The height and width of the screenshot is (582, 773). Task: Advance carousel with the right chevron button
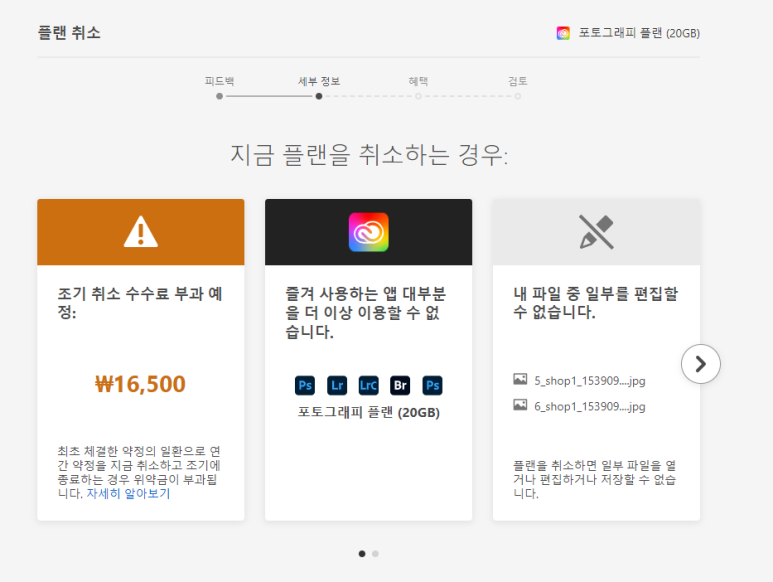(701, 364)
